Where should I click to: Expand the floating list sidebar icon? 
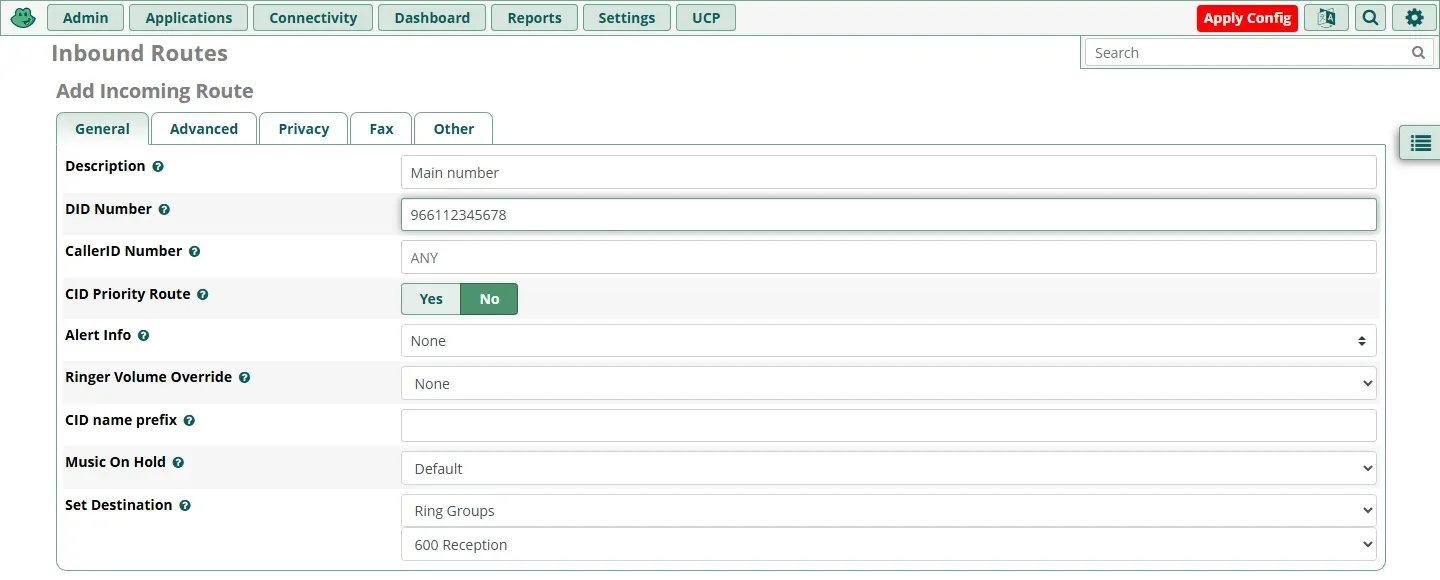coord(1420,144)
